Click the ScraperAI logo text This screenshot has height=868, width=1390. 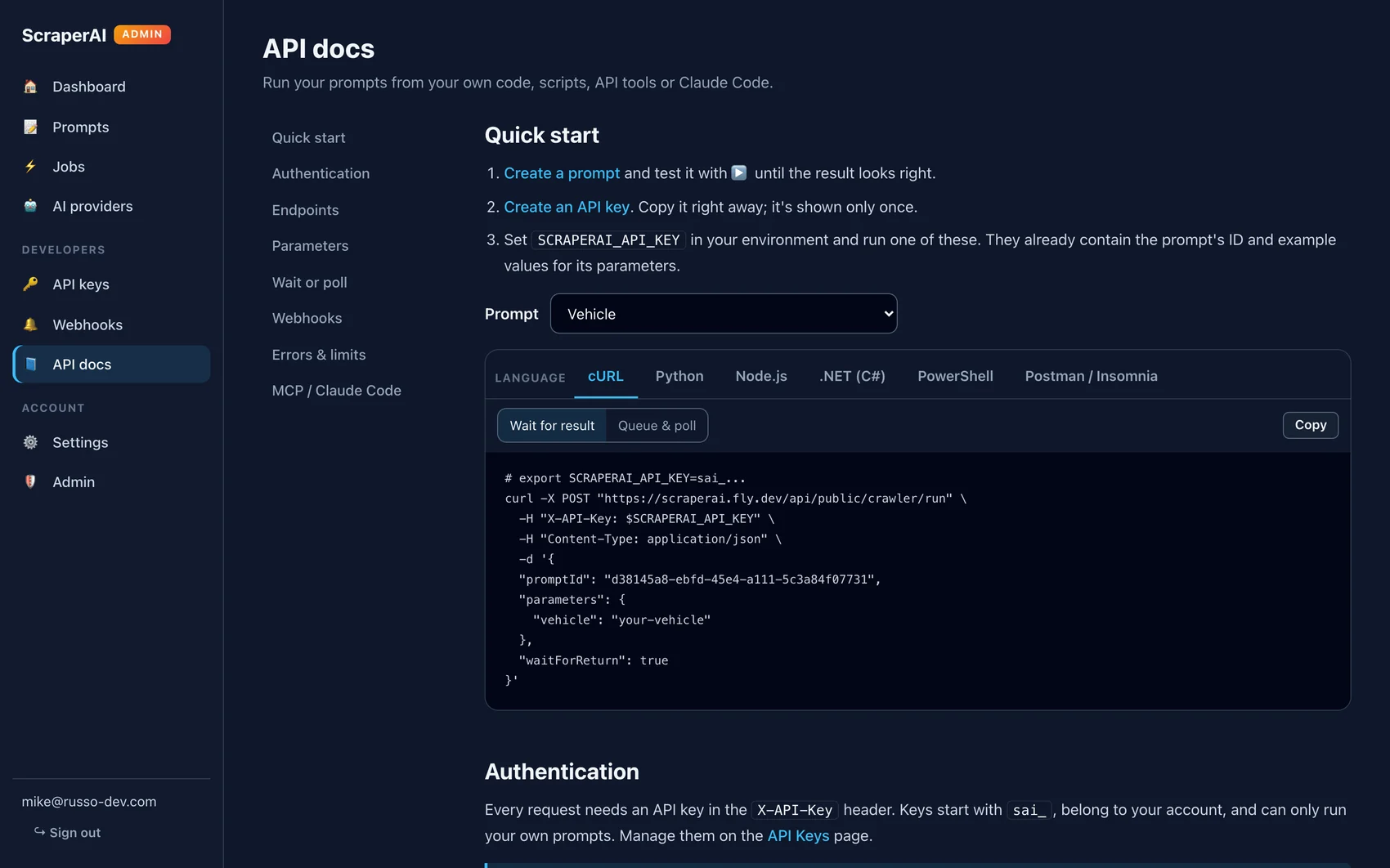click(64, 35)
